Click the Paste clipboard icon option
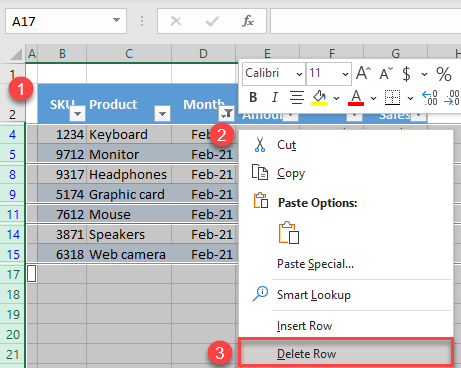The height and width of the screenshot is (368, 461). pos(289,233)
